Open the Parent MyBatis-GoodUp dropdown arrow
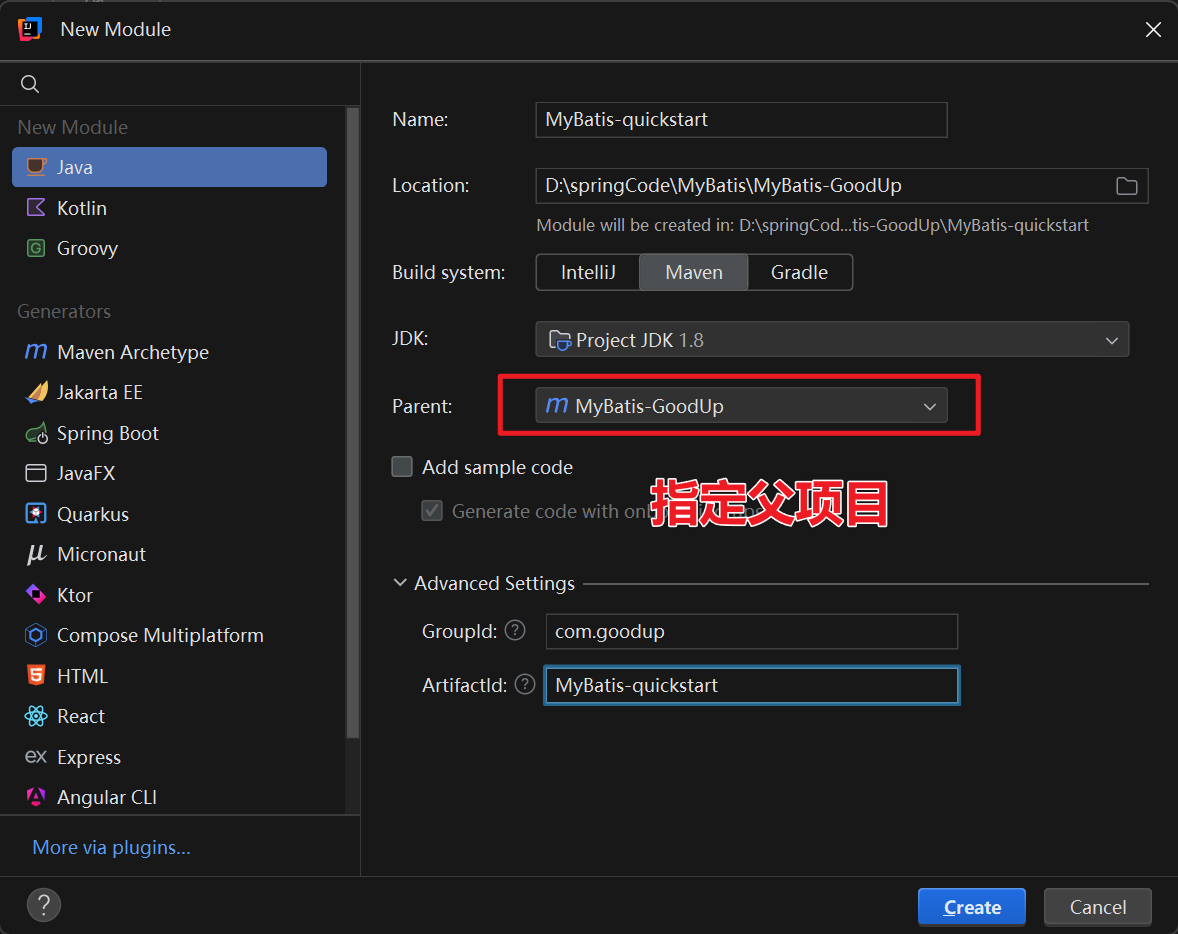 [929, 407]
